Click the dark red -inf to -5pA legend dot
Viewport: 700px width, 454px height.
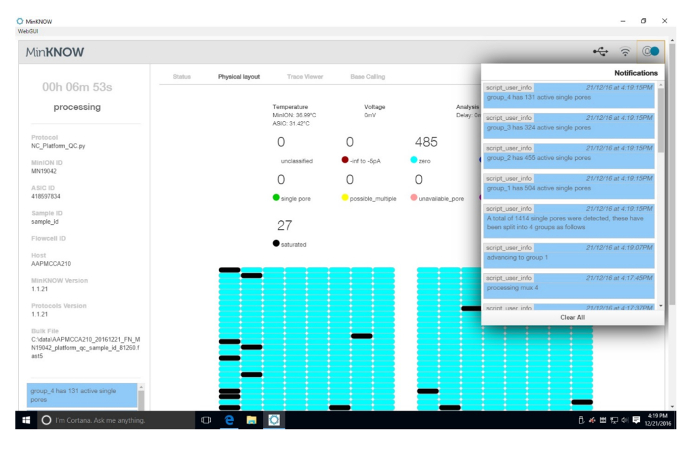tap(345, 160)
